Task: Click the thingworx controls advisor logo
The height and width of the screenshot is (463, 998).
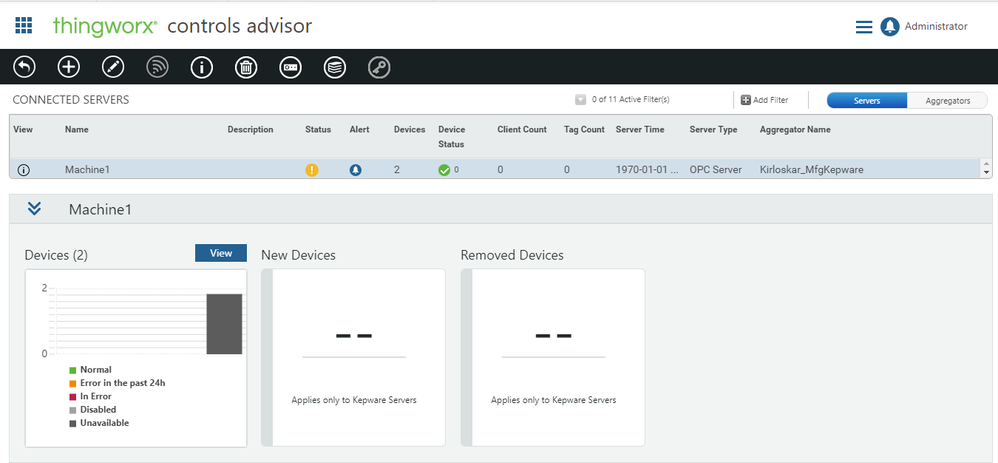Action: point(183,26)
